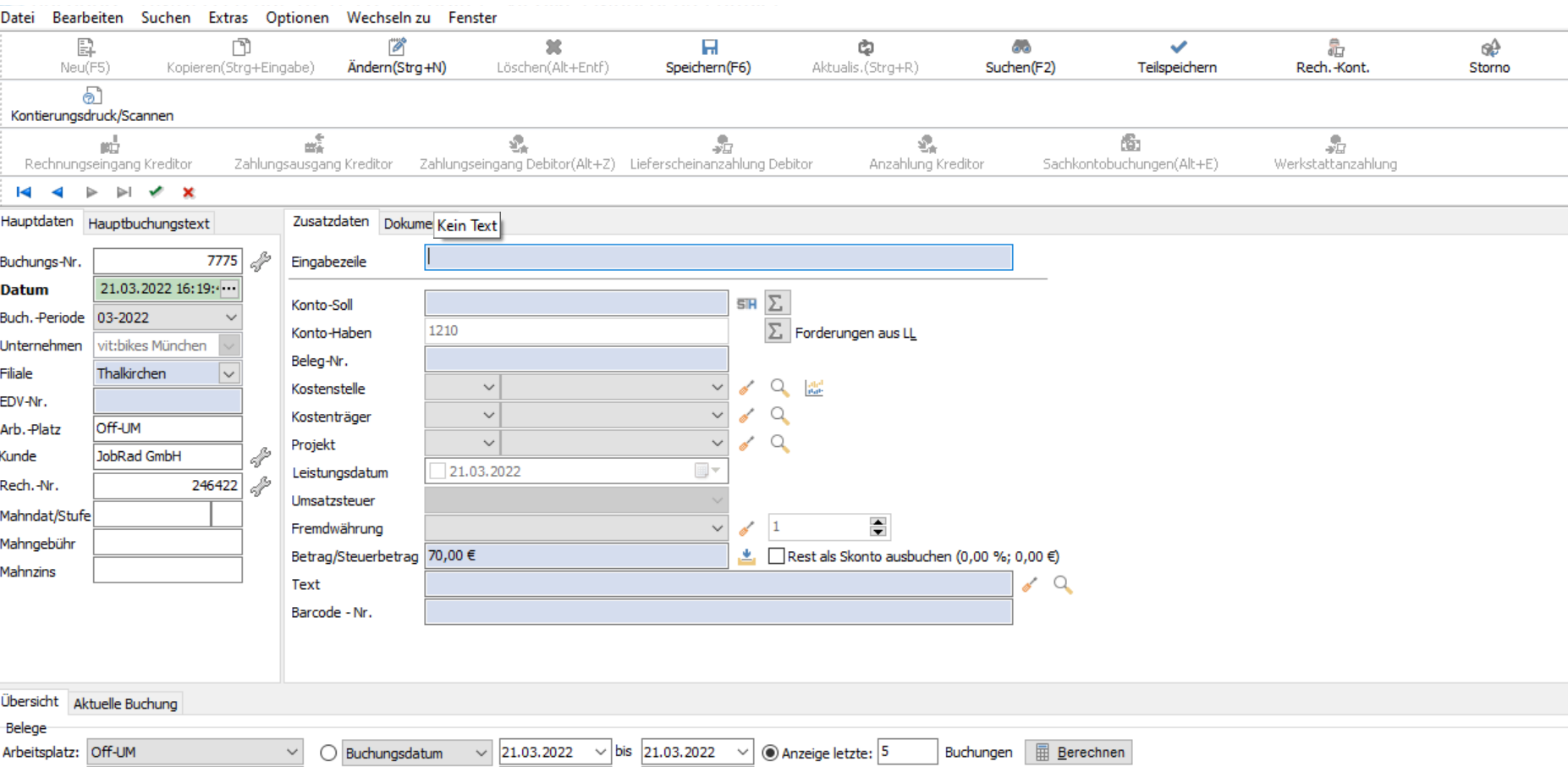
Task: Click the Berechnen button
Action: pyautogui.click(x=1079, y=752)
